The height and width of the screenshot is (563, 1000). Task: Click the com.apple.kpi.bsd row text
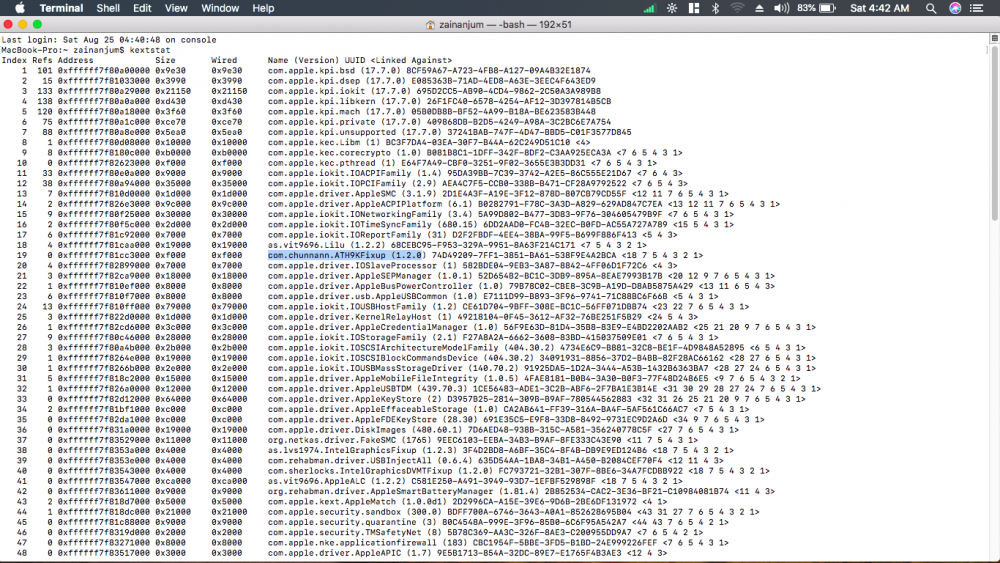point(429,70)
